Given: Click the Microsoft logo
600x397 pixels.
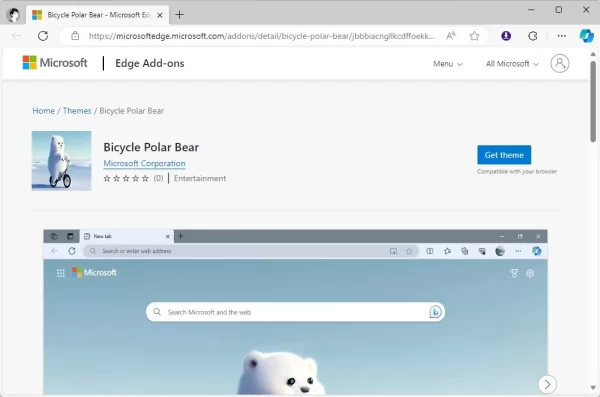Looking at the screenshot, I should (x=55, y=63).
